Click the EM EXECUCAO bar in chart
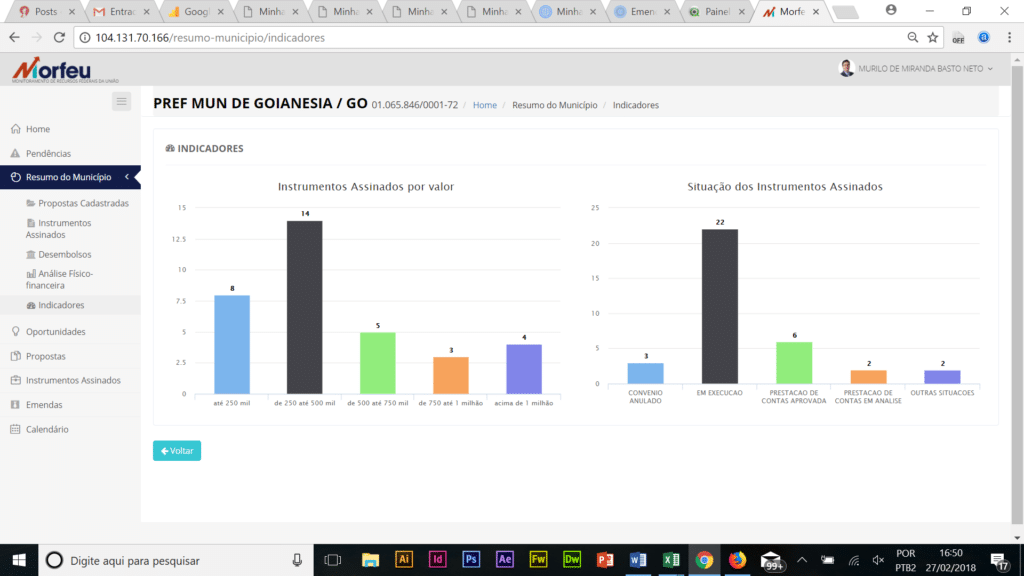 click(719, 306)
